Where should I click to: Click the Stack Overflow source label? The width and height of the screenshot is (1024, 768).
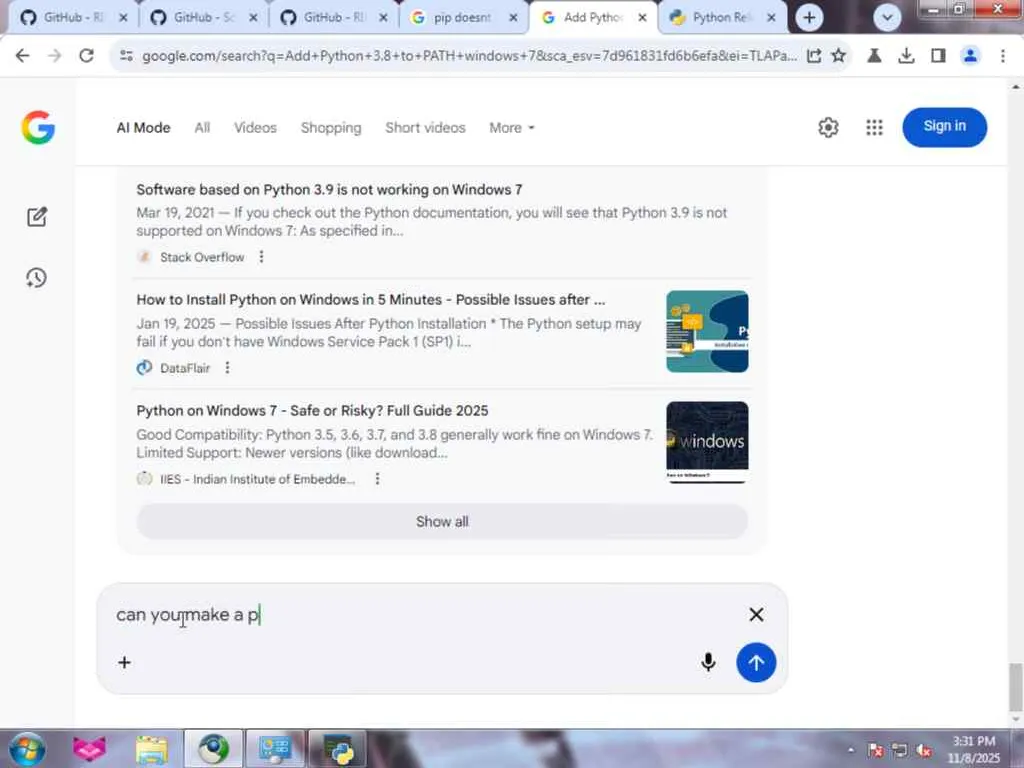[202, 257]
